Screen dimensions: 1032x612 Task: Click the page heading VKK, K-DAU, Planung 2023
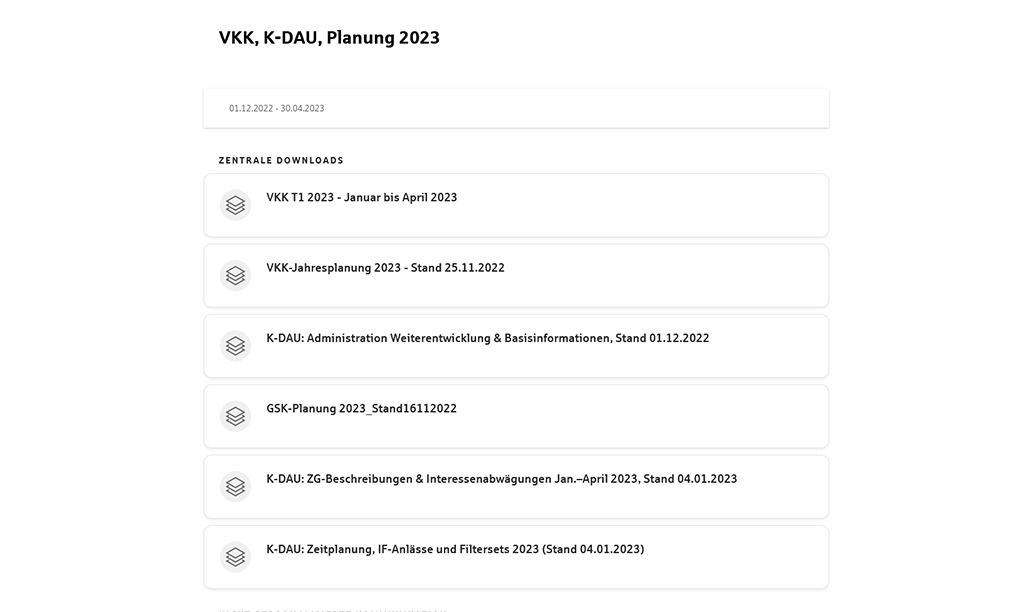pos(329,38)
